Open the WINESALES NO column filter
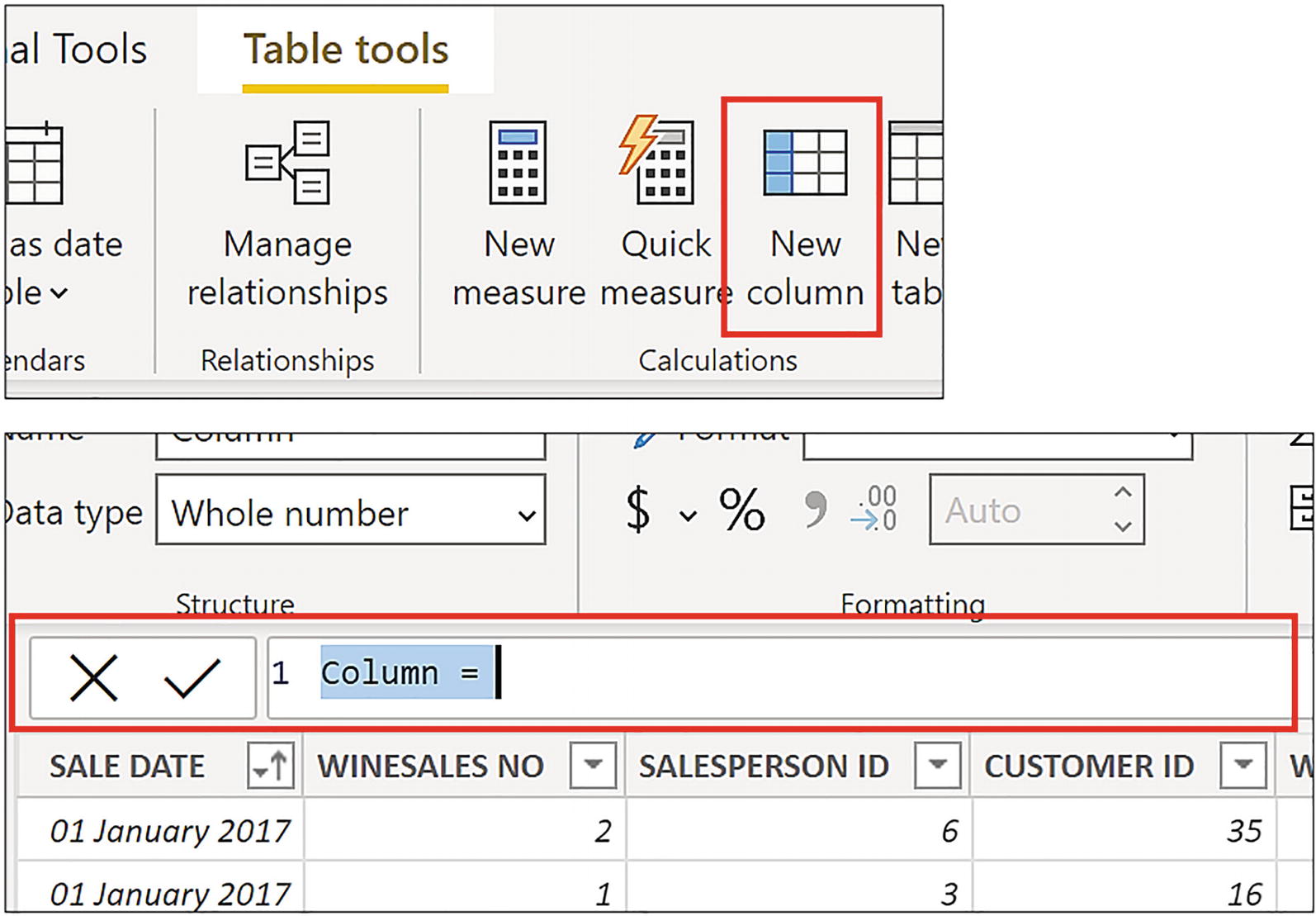The image size is (1316, 916). [x=592, y=766]
